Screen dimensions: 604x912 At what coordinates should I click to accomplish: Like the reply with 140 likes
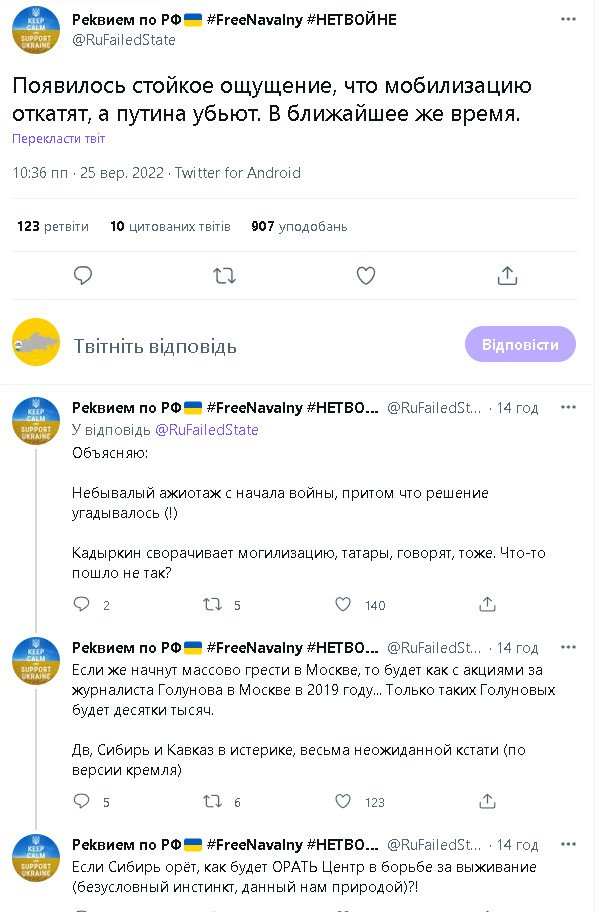click(343, 604)
